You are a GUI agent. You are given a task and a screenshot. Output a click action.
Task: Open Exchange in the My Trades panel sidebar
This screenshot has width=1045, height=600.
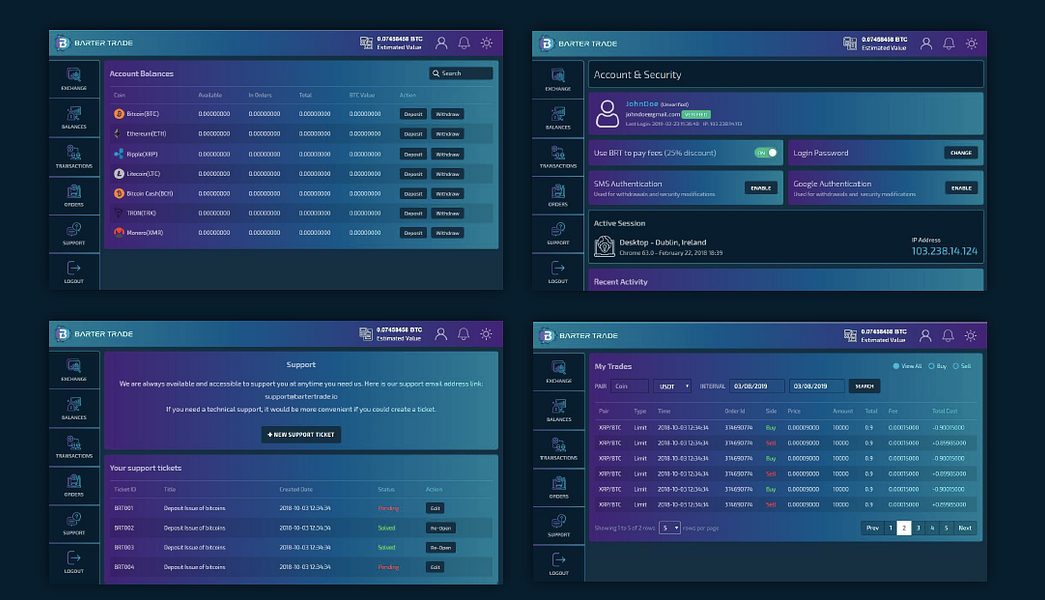click(x=559, y=372)
